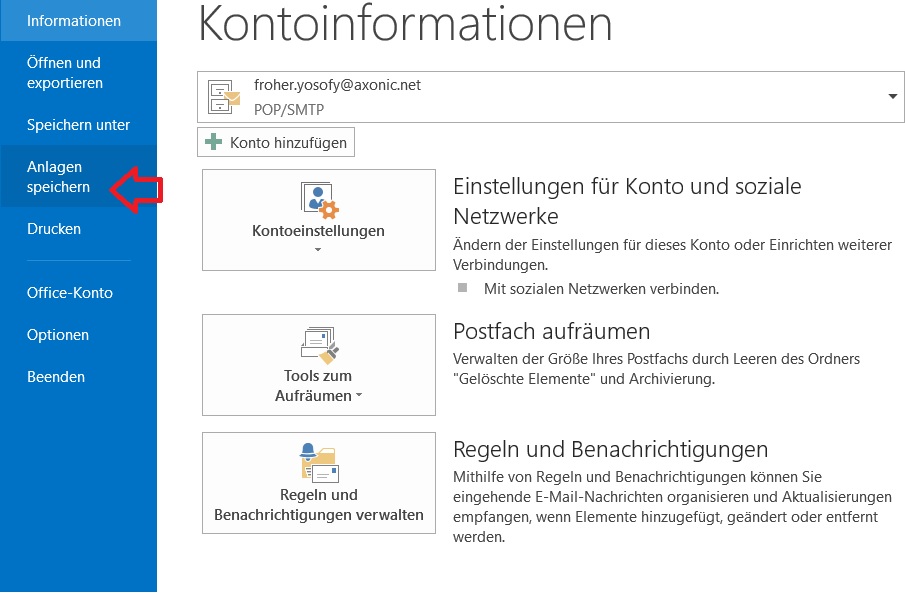Image resolution: width=905 pixels, height=614 pixels.
Task: Expand the account selection dropdown arrow
Action: coord(892,96)
